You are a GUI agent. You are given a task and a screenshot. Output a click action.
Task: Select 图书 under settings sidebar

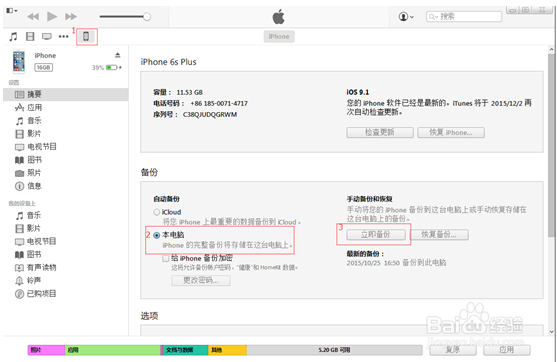[x=65, y=160]
